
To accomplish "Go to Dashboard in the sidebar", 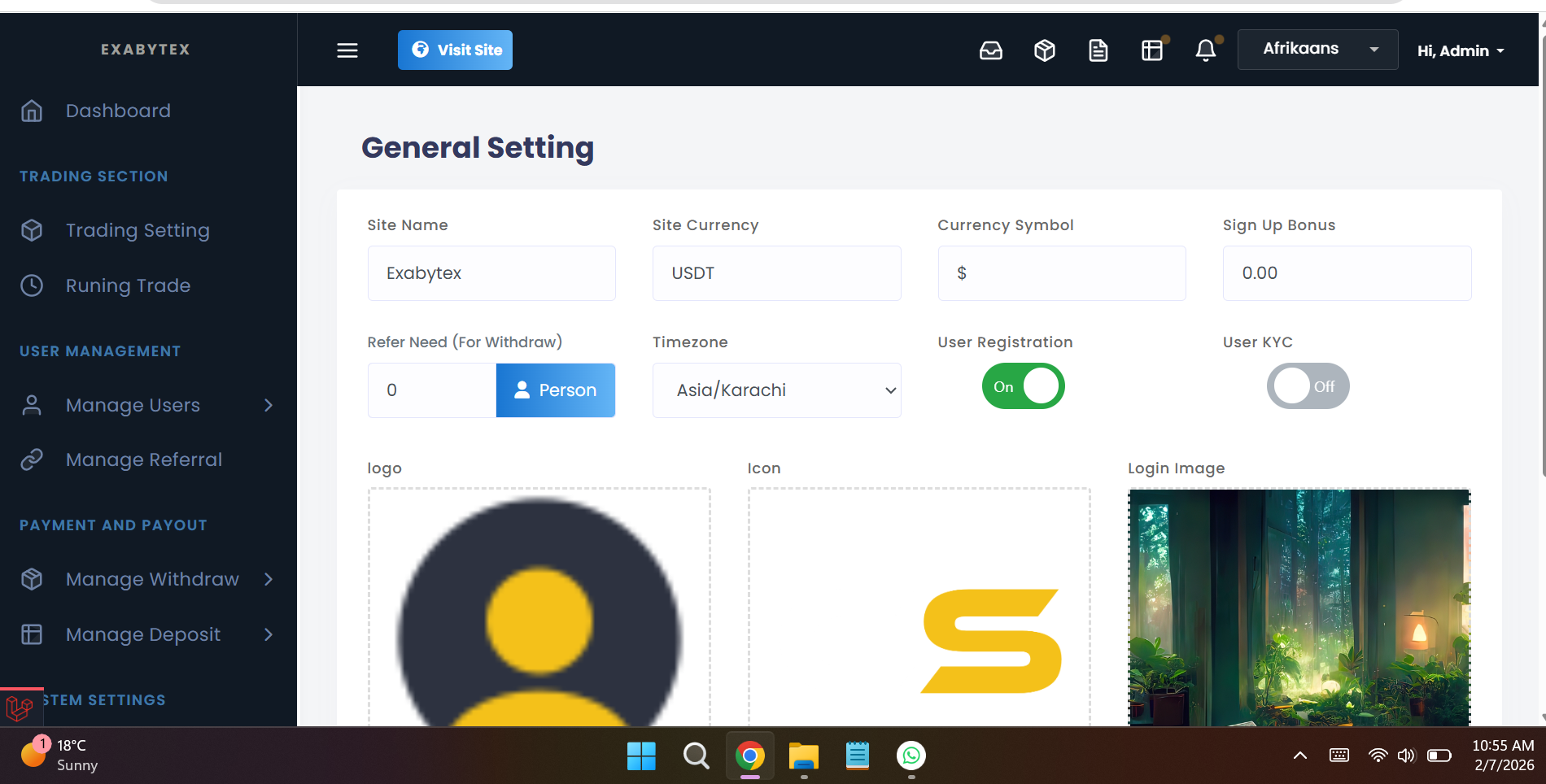I will click(118, 111).
